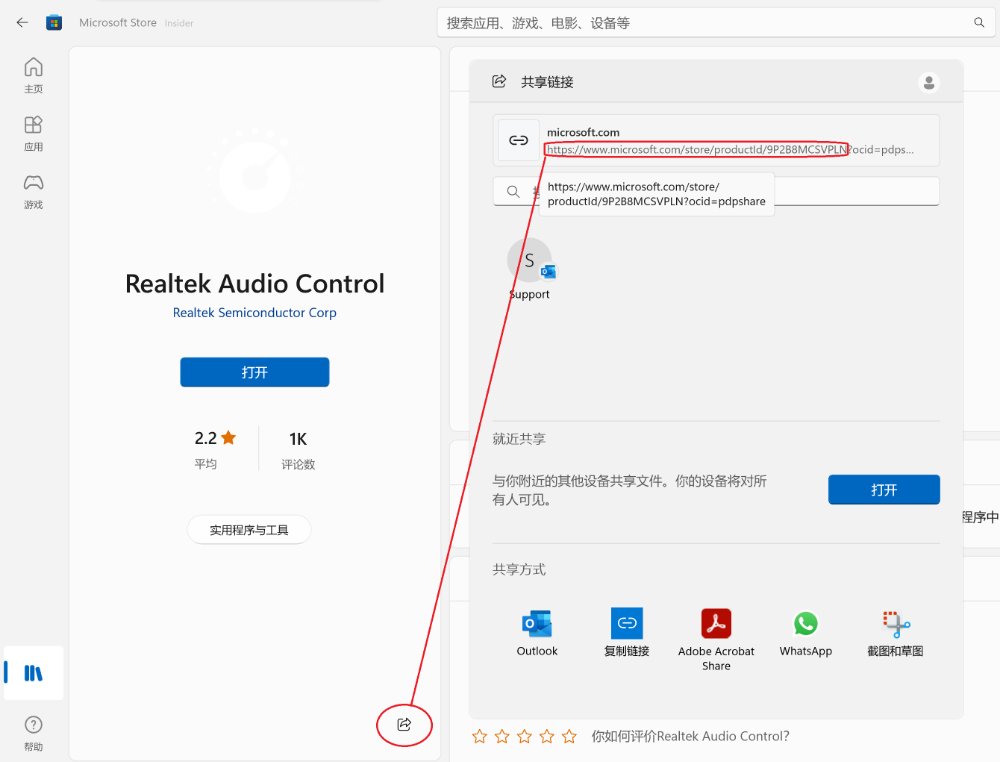Open the Apps (应用) sidebar section
This screenshot has width=1000, height=762.
click(33, 133)
